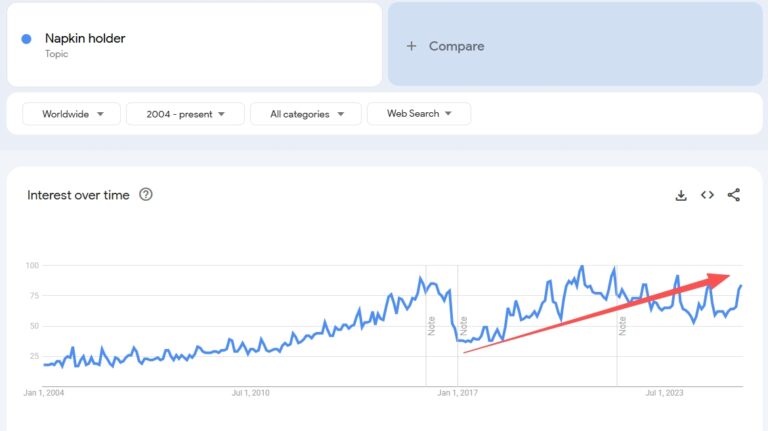Click the plus icon beside Compare
This screenshot has width=768, height=431.
[411, 46]
